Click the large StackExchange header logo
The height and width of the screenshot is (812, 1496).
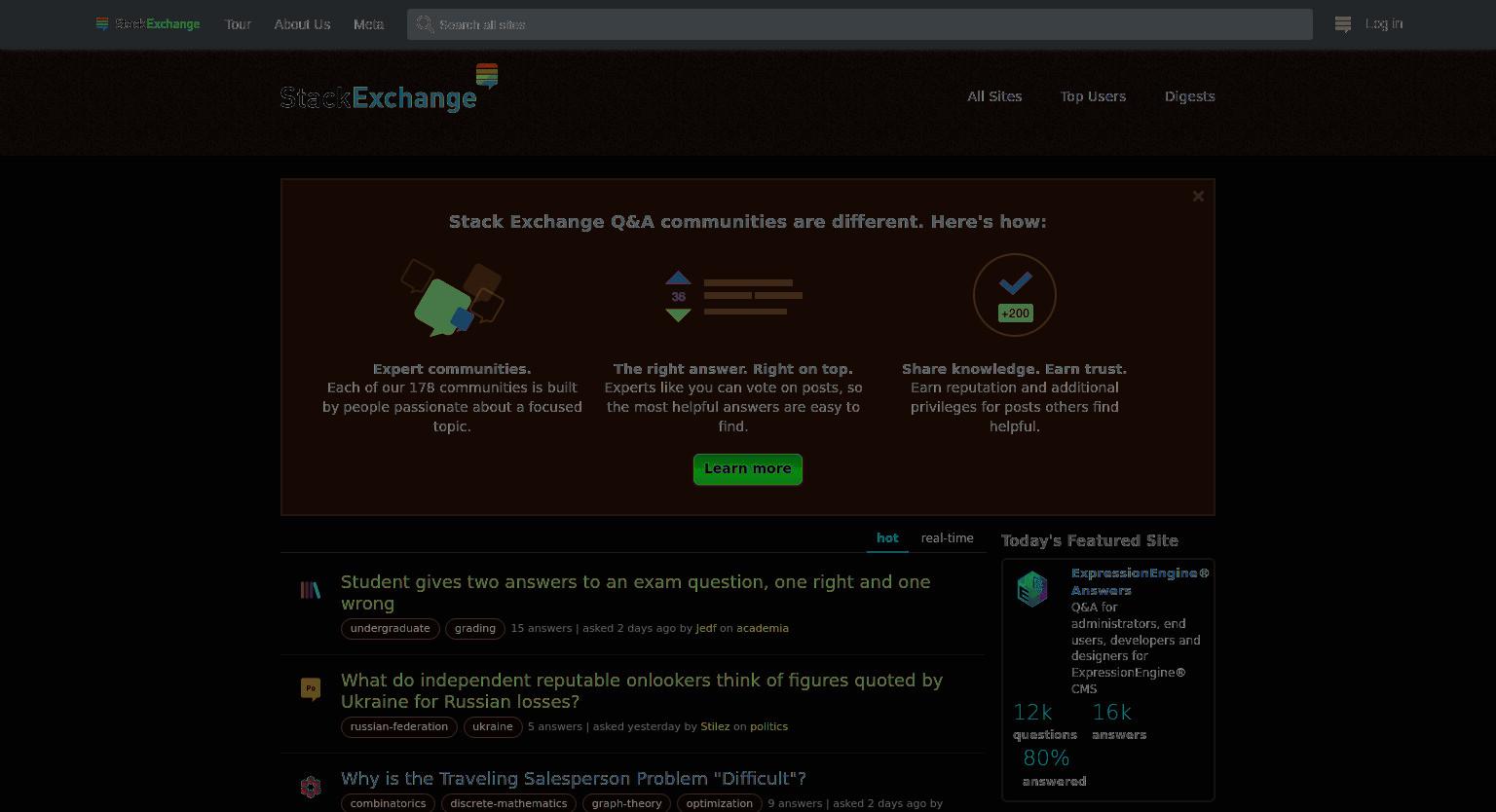coord(390,89)
